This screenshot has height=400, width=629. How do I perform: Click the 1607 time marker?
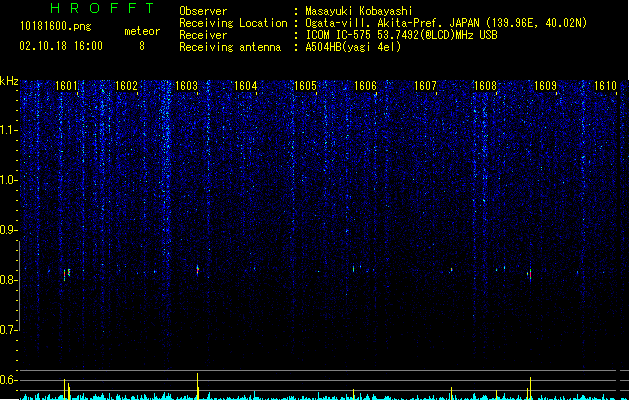[425, 86]
